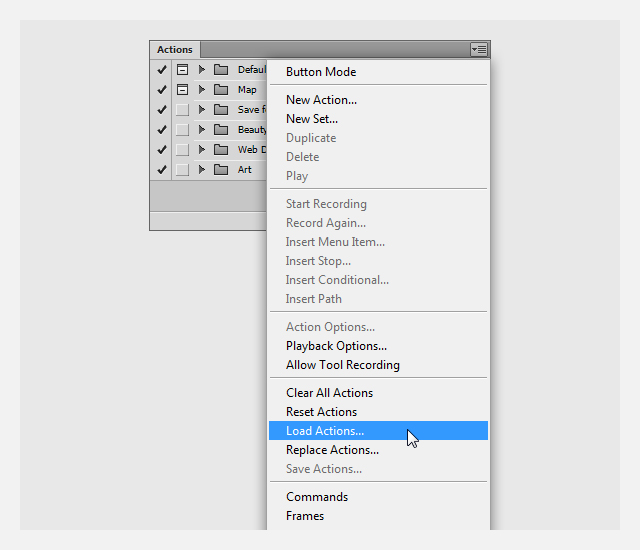
Task: Click the Beauty set folder icon
Action: tap(221, 129)
